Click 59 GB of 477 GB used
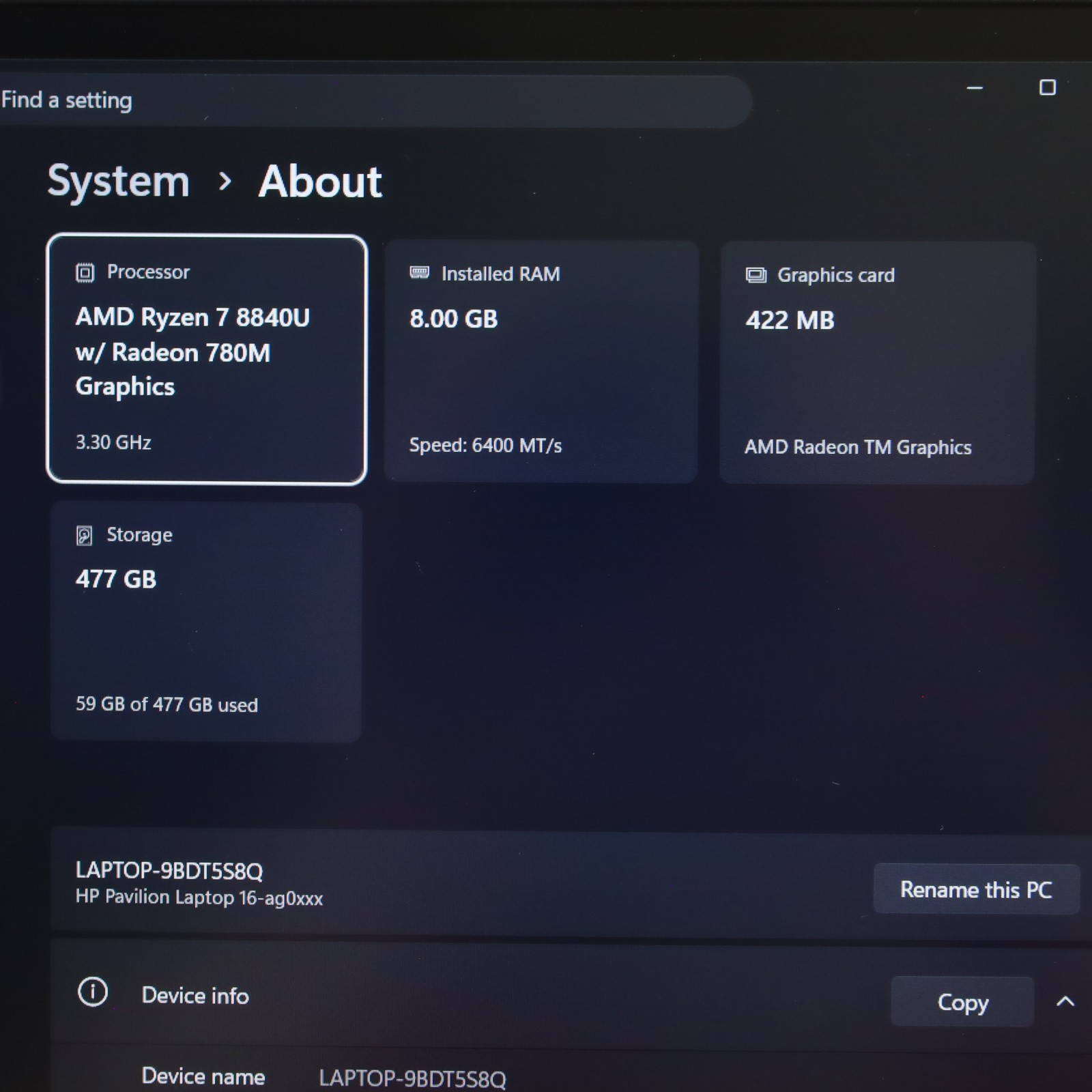The height and width of the screenshot is (1092, 1092). pyautogui.click(x=167, y=704)
